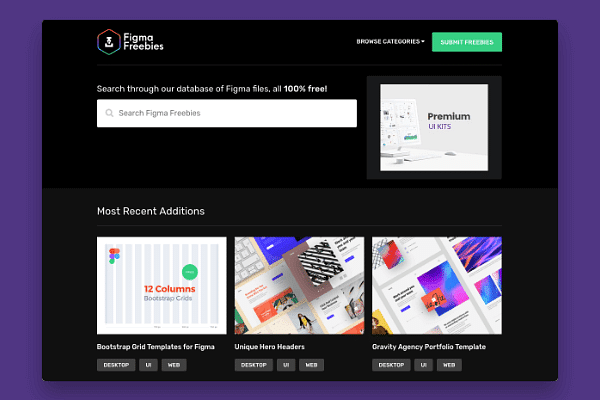The width and height of the screenshot is (600, 400).
Task: Select UI tag under Unique Hero Headers
Action: 286,365
